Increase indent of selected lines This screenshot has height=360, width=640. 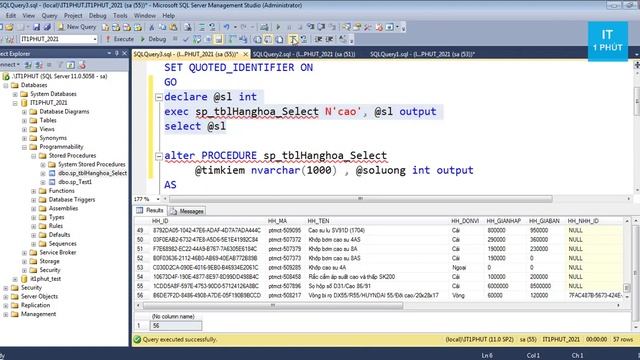click(x=329, y=39)
